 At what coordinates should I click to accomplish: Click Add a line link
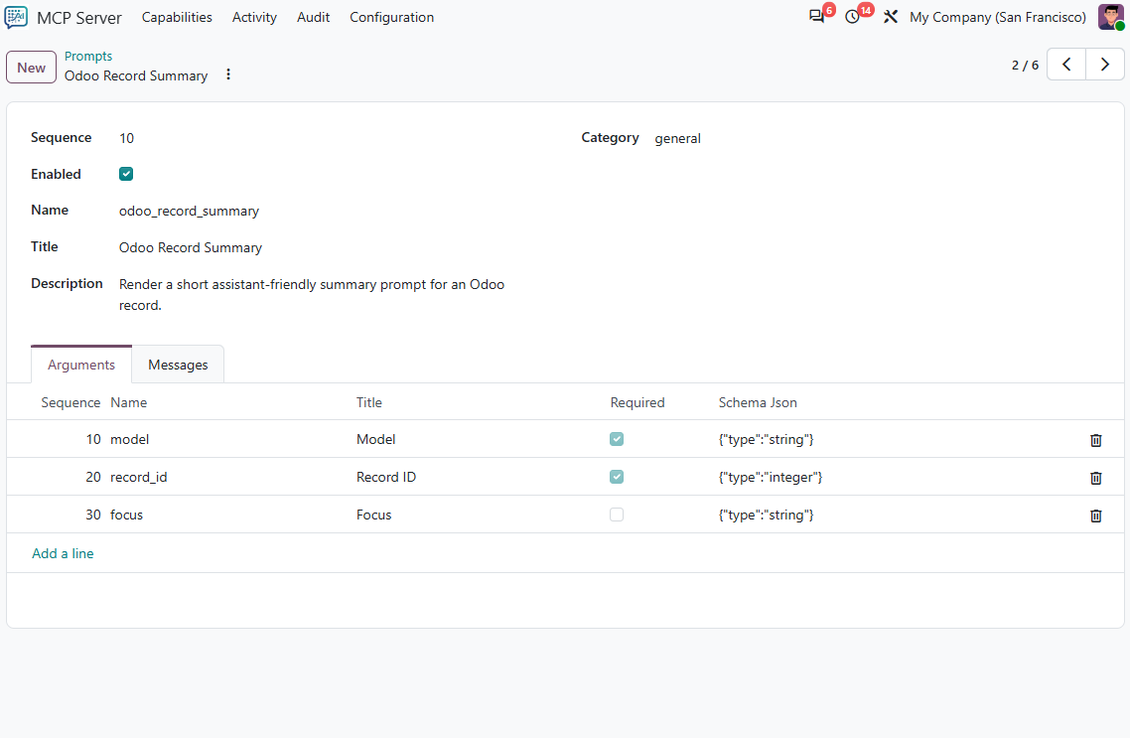pos(63,554)
